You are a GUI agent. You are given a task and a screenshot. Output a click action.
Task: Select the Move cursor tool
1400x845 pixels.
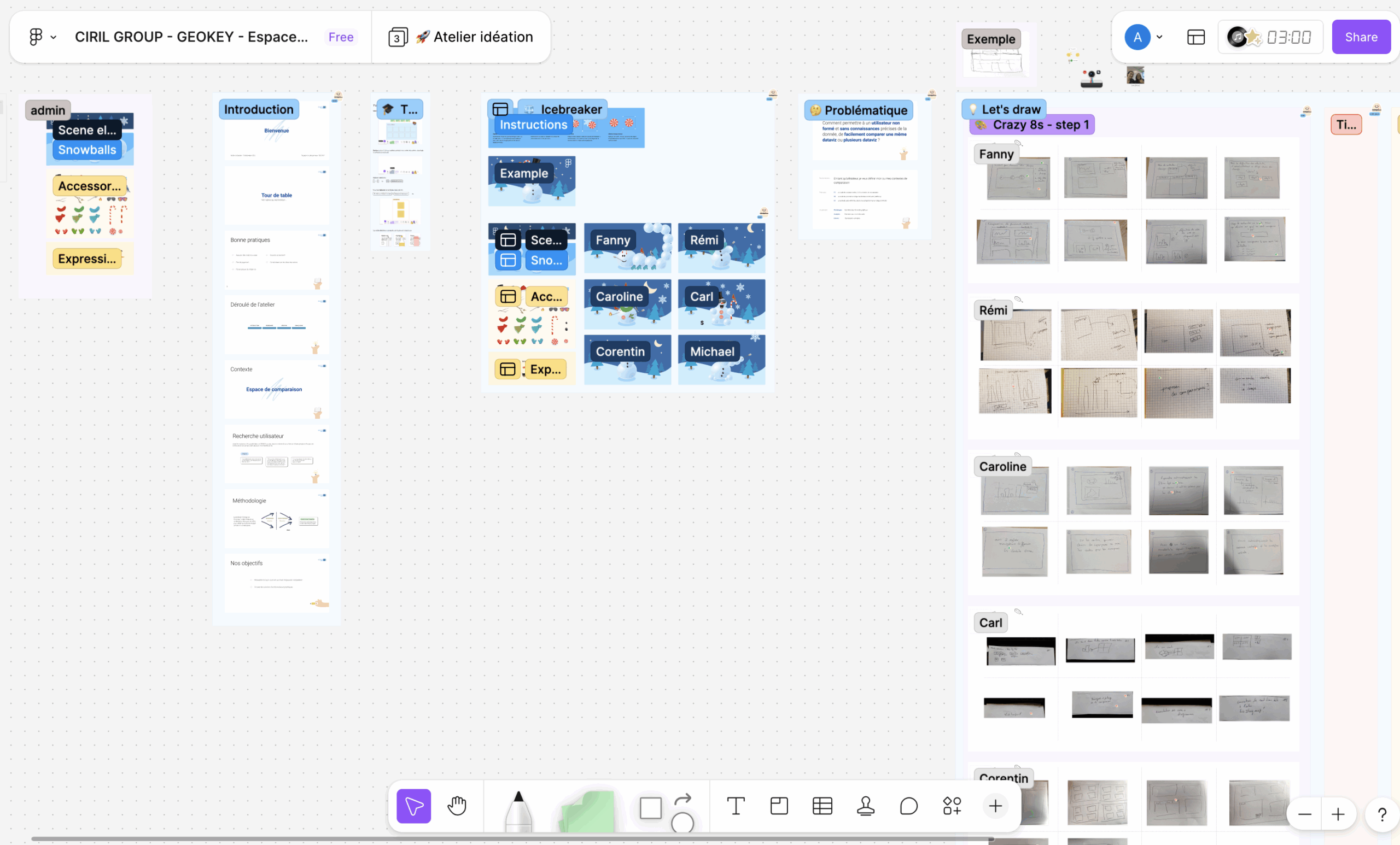coord(413,805)
